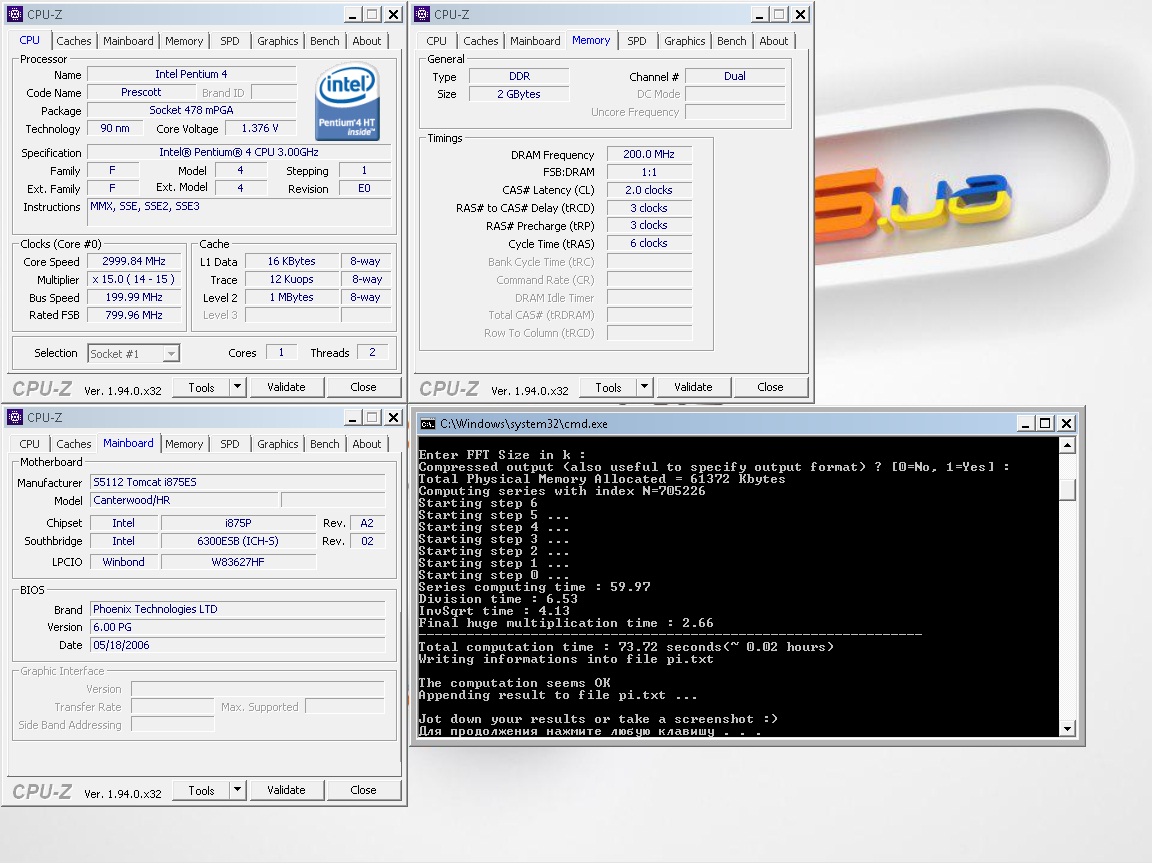
Task: Go to Bench tab in CPU window
Action: (x=325, y=41)
